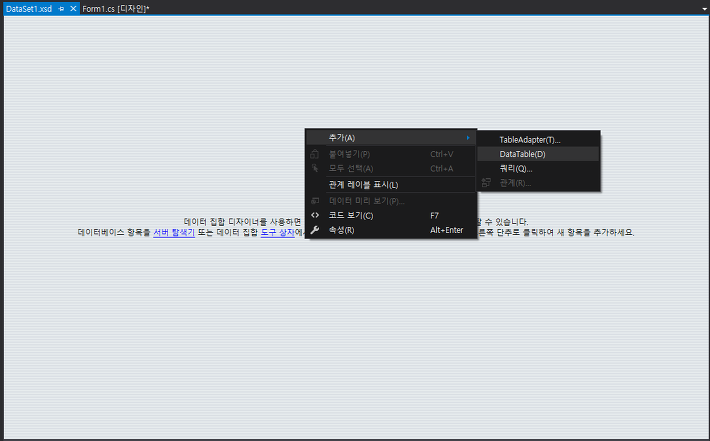Open the 도구 상자 link

[278, 232]
